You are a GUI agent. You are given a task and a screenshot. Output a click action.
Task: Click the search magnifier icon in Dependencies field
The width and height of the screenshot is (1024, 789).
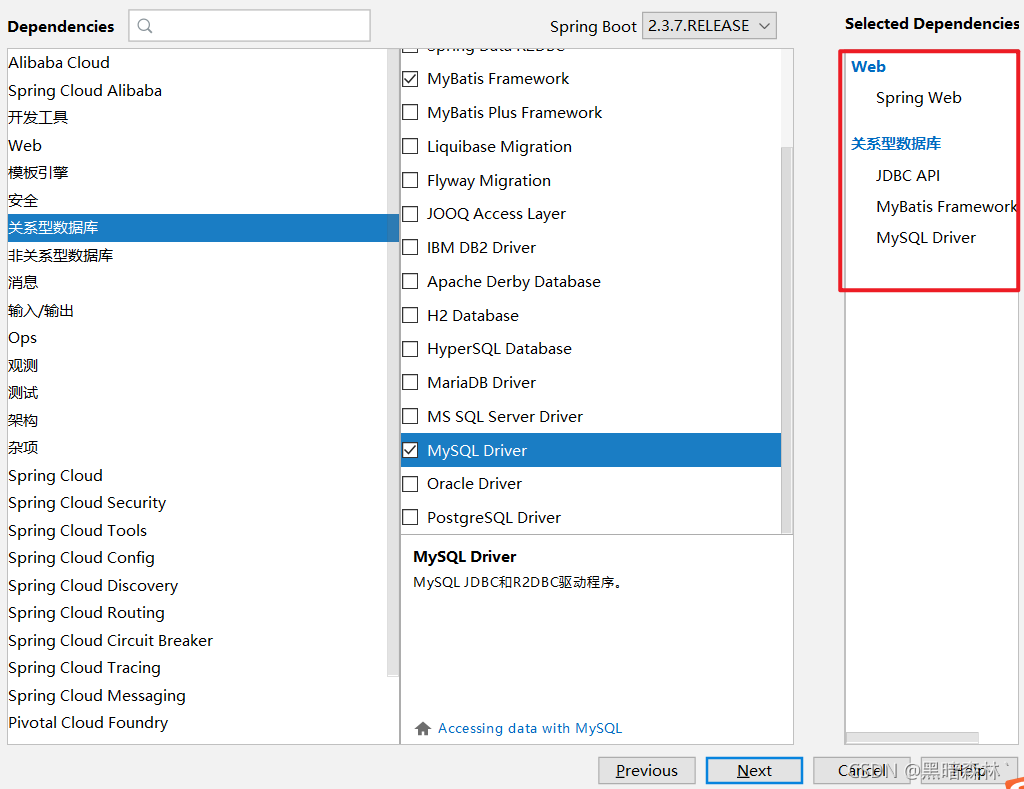tap(145, 26)
